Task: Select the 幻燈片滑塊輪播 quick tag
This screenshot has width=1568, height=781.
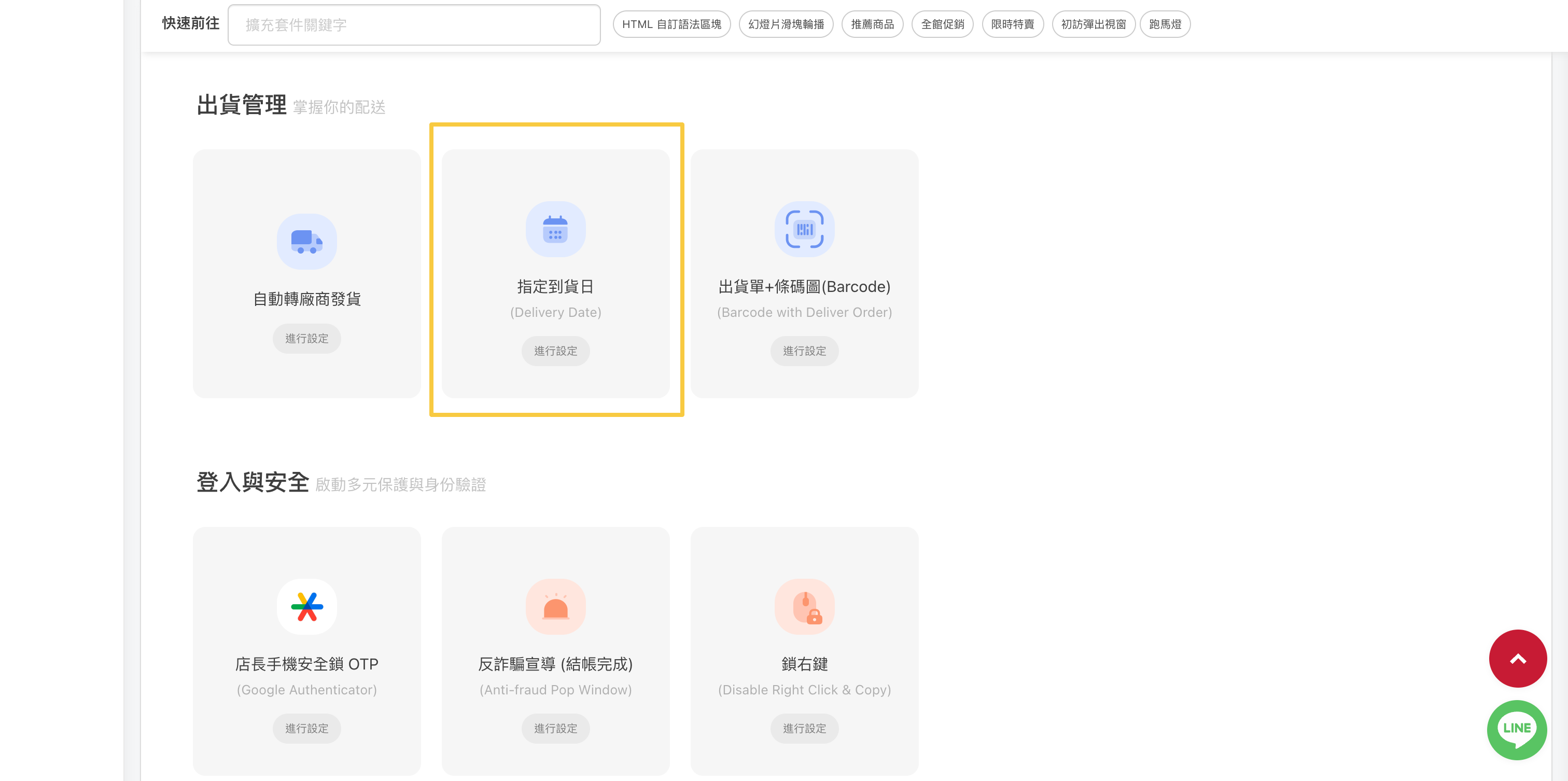Action: (x=785, y=24)
